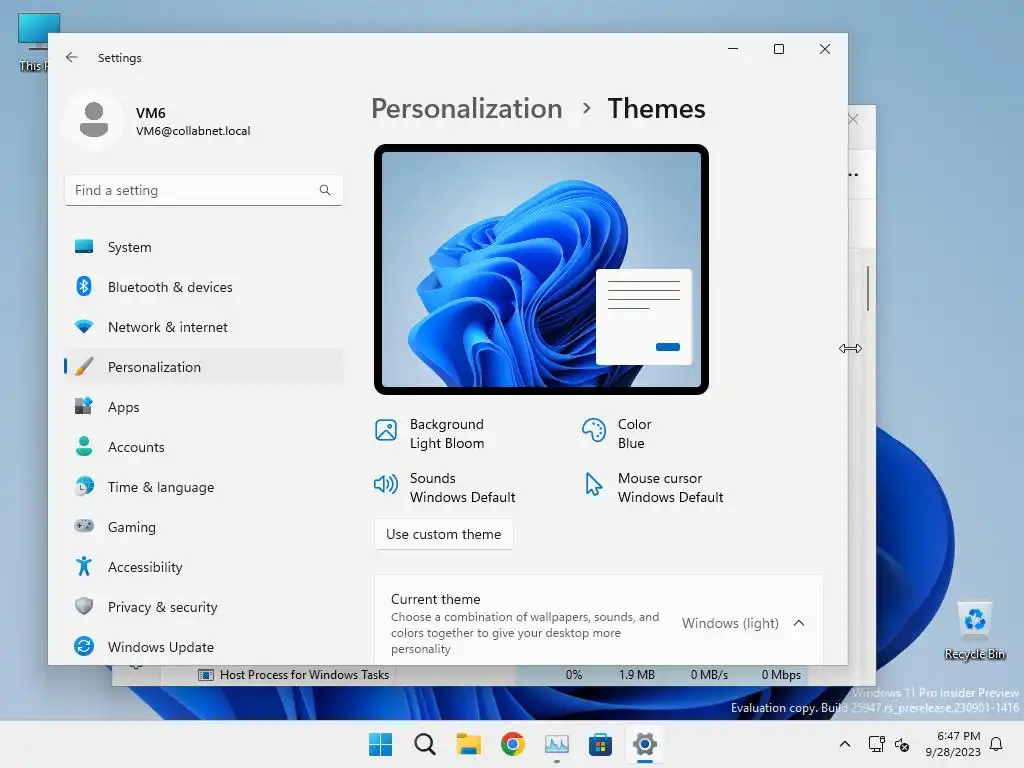
Task: Click the theme preview thumbnail
Action: tap(541, 269)
